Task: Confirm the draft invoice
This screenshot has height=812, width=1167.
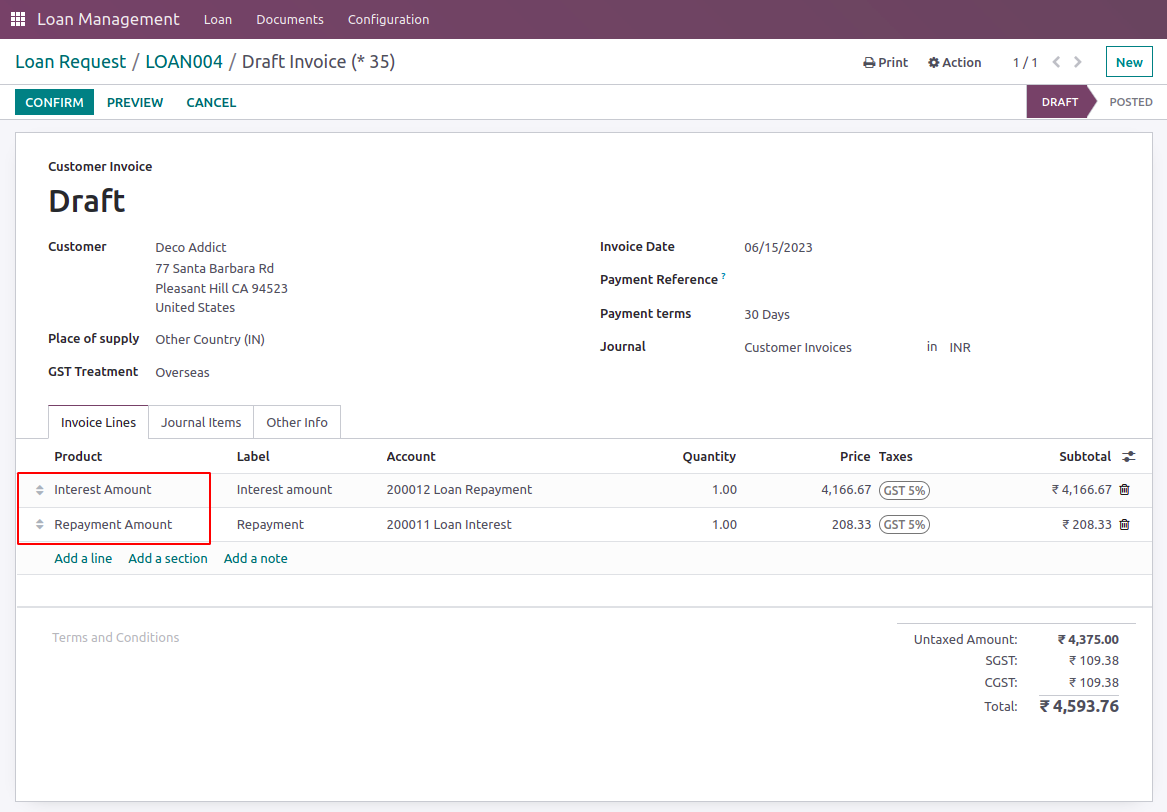Action: (54, 102)
